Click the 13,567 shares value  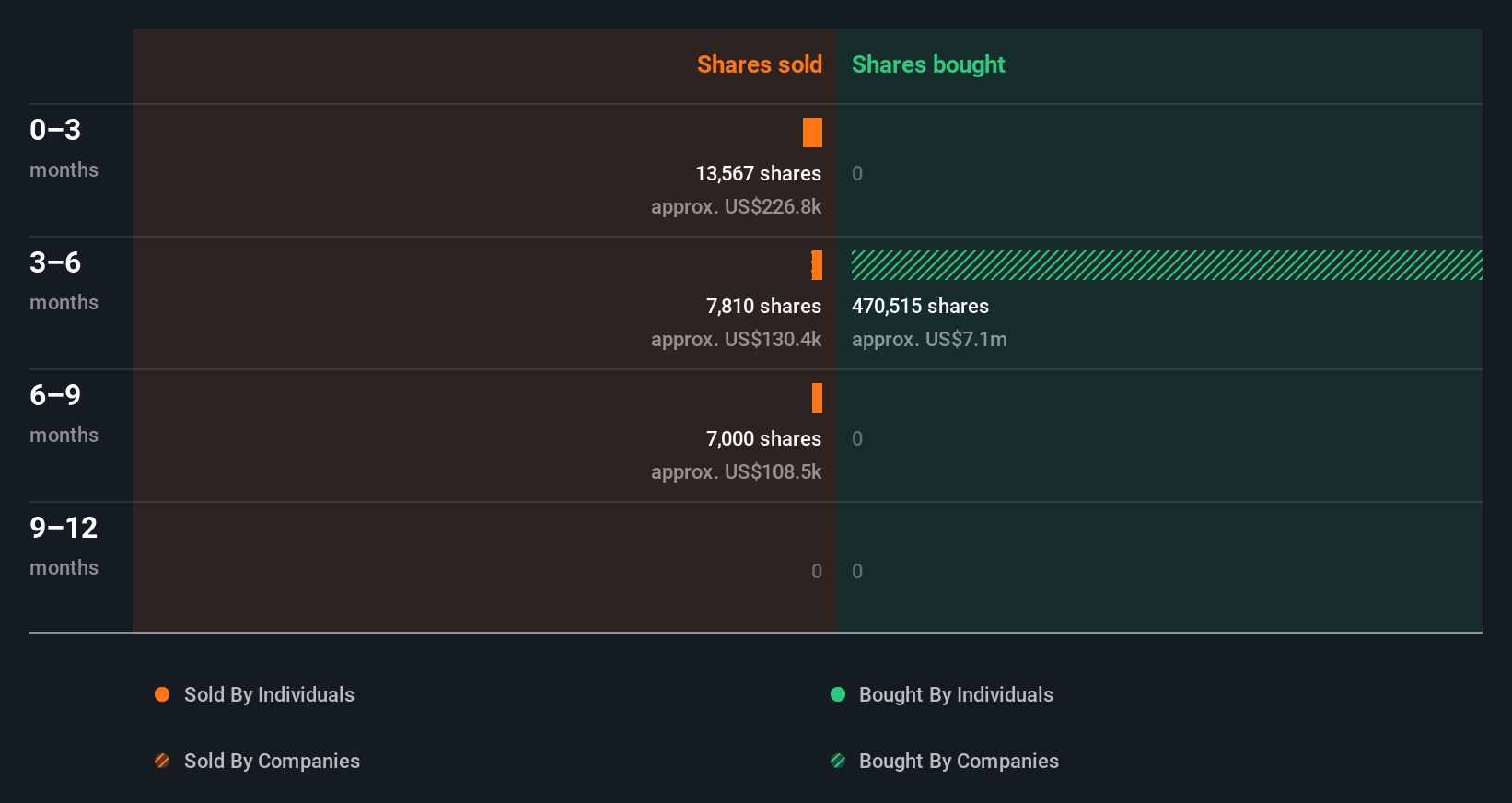click(758, 173)
